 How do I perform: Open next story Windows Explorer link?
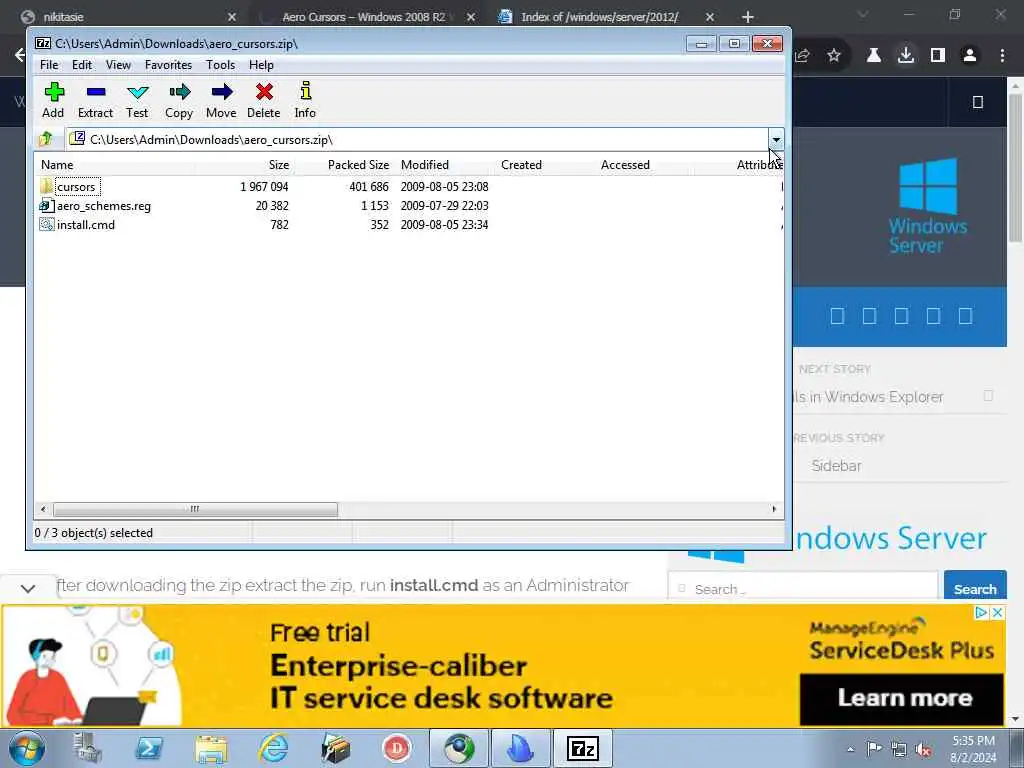[869, 396]
